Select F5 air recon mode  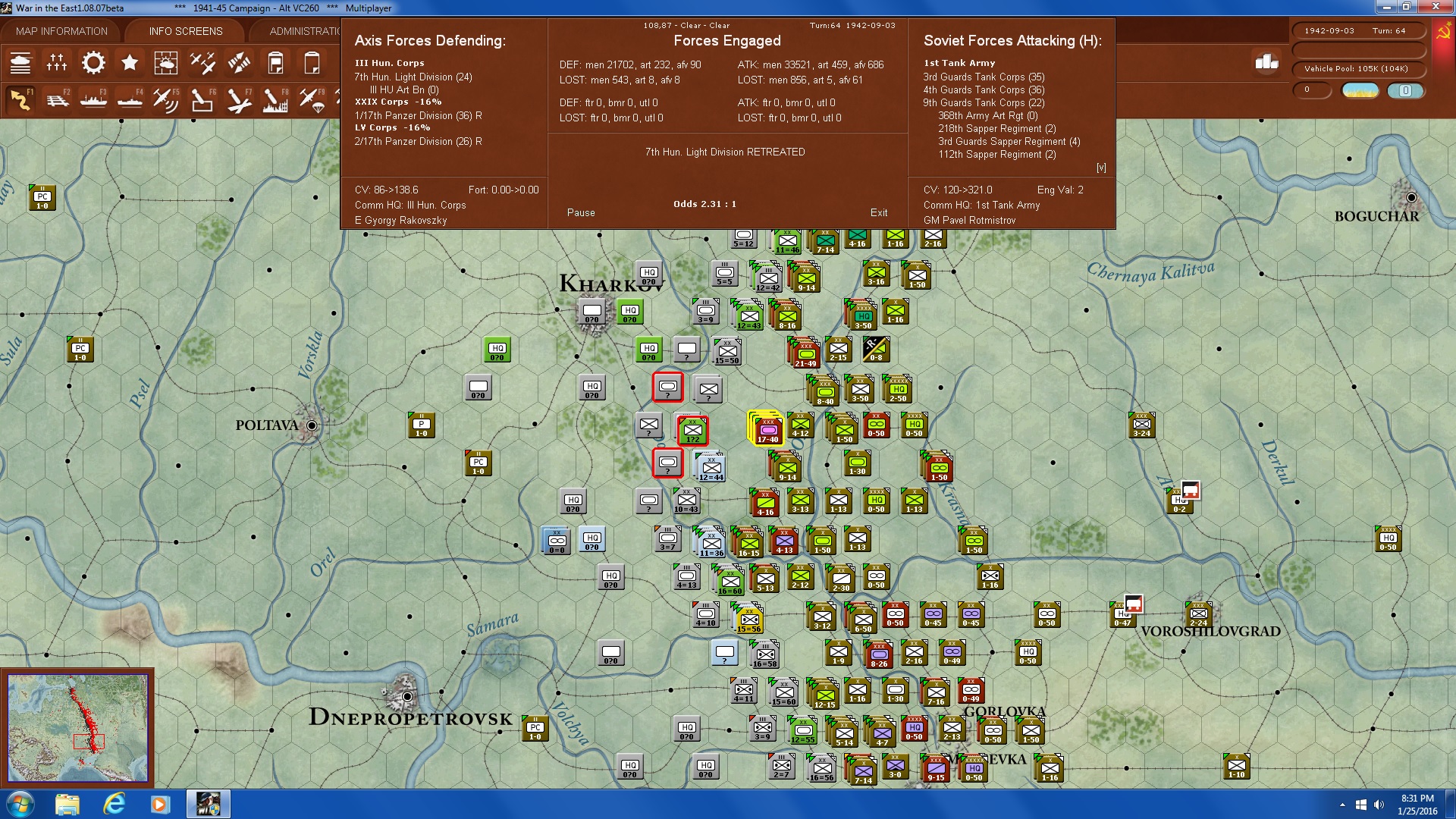[x=166, y=99]
